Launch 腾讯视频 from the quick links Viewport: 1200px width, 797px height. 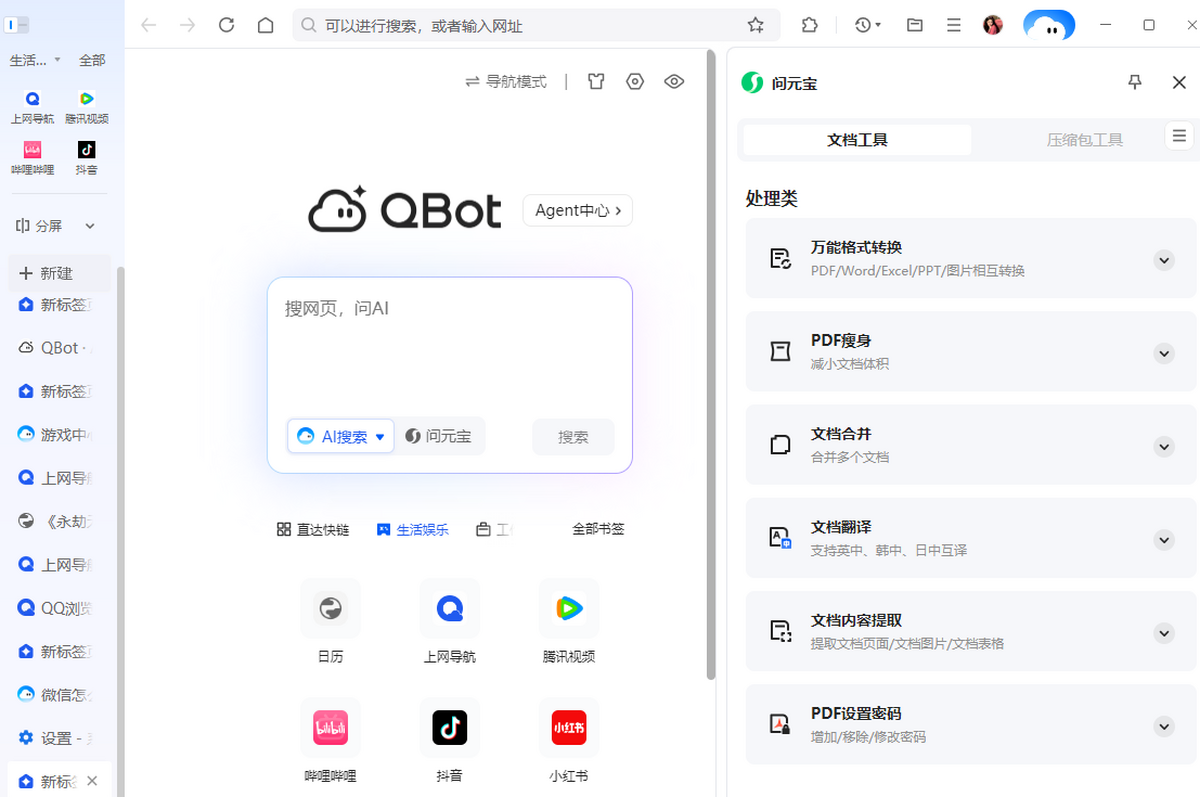568,608
